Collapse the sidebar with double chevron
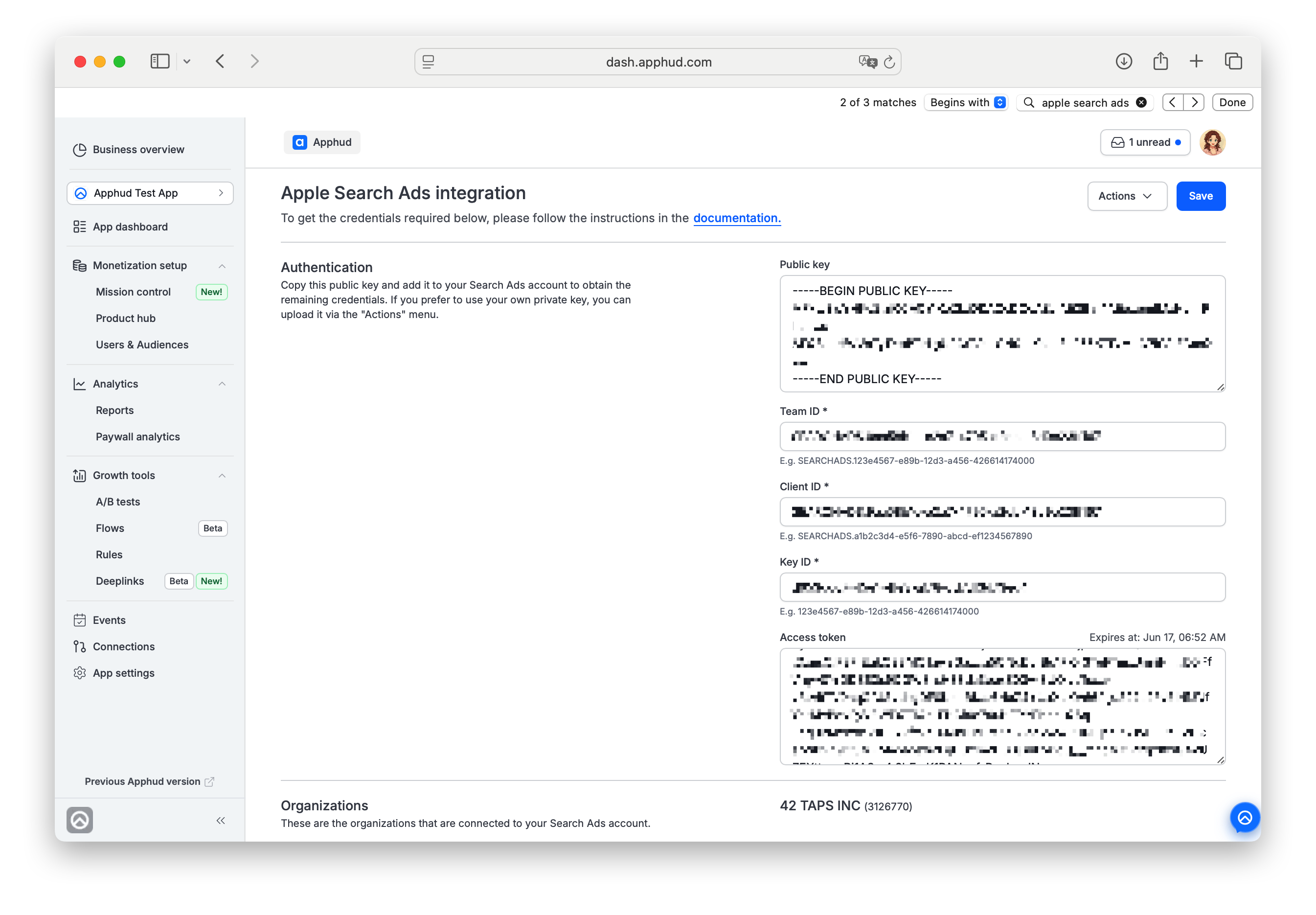Image resolution: width=1316 pixels, height=915 pixels. click(x=221, y=821)
